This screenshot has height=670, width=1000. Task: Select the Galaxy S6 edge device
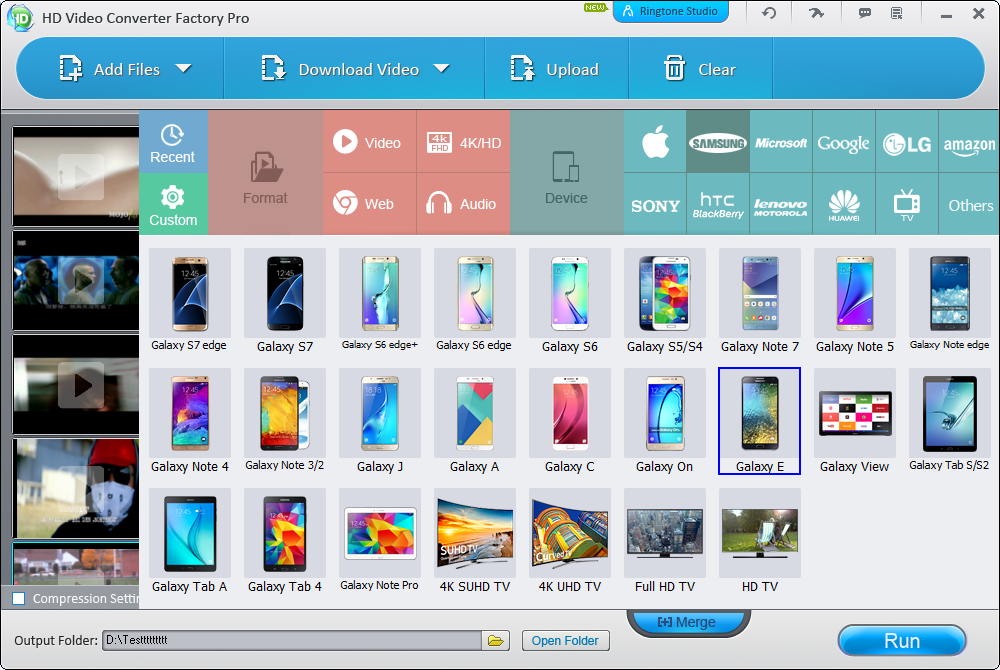pos(474,301)
